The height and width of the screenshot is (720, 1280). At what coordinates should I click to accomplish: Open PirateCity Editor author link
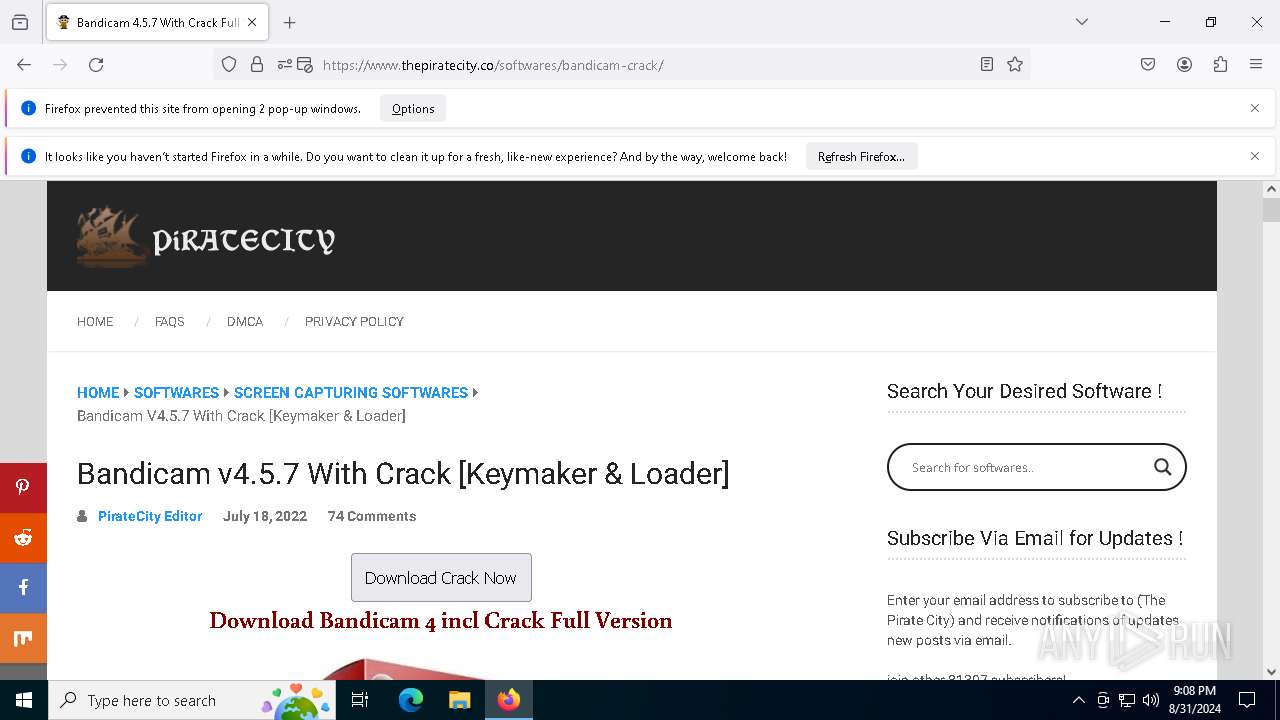point(150,517)
